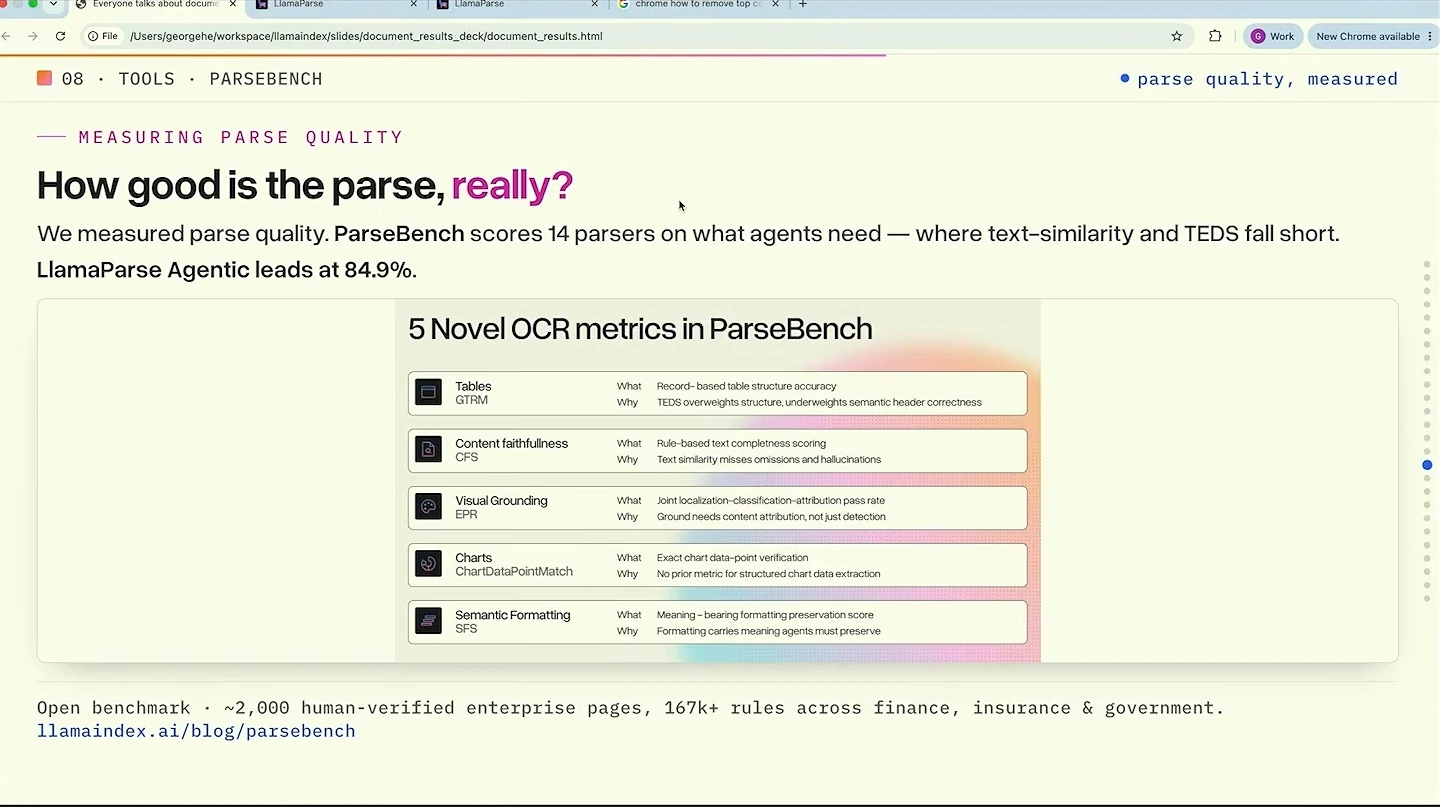Viewport: 1440px width, 807px height.
Task: Open the Work profile menu
Action: [x=1273, y=36]
